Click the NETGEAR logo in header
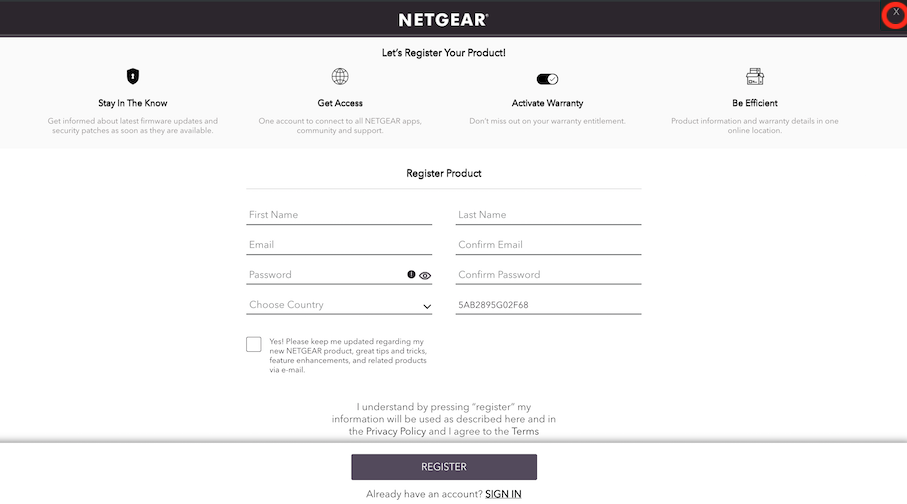The height and width of the screenshot is (504, 907). click(443, 20)
